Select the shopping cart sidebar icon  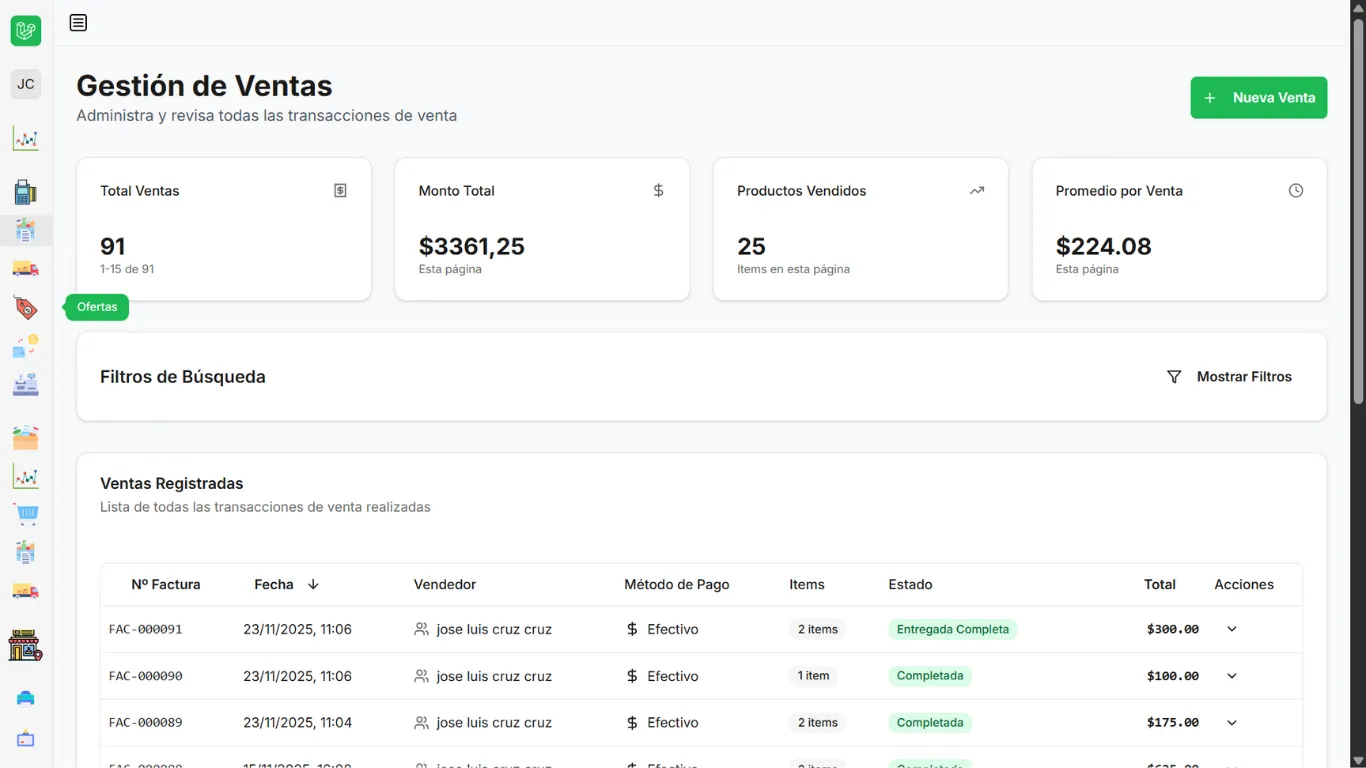coord(26,515)
